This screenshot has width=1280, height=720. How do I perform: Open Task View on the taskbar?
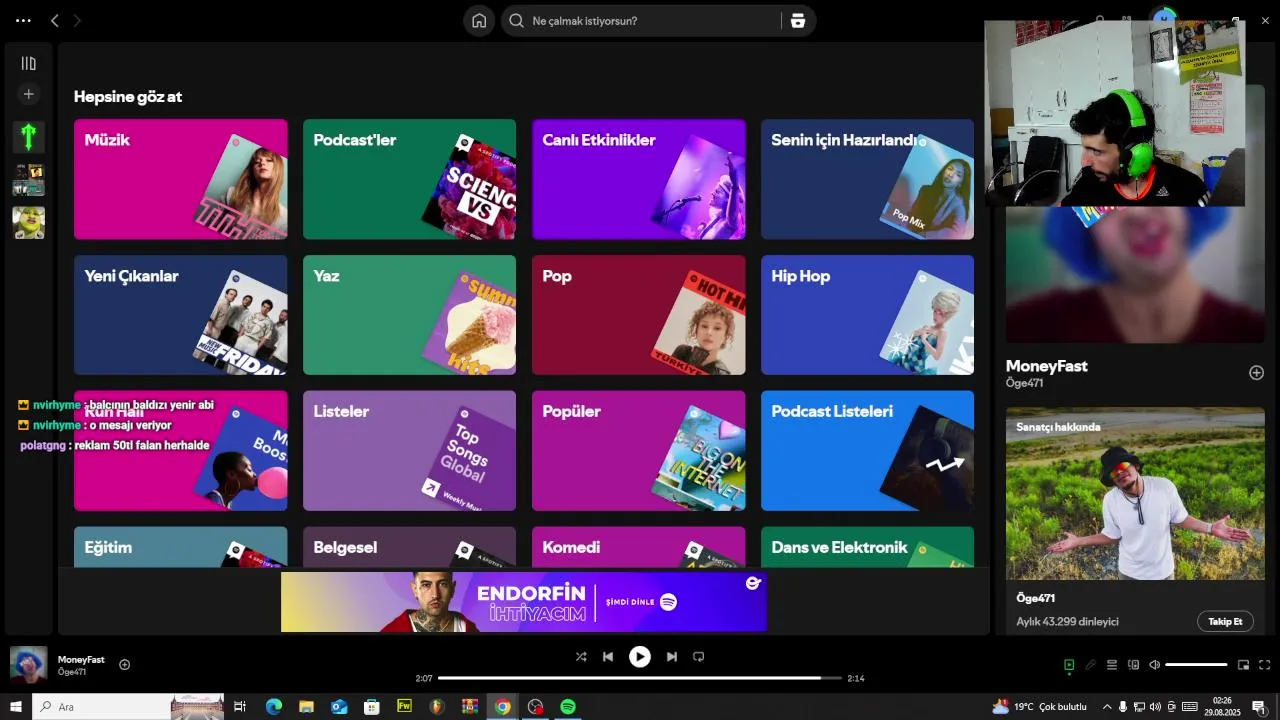[240, 707]
